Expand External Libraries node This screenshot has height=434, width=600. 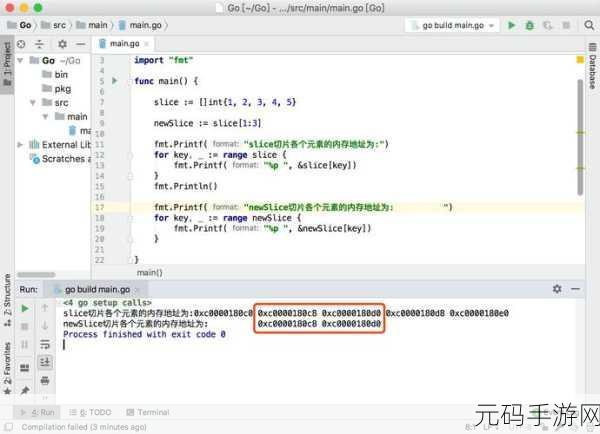pos(20,145)
